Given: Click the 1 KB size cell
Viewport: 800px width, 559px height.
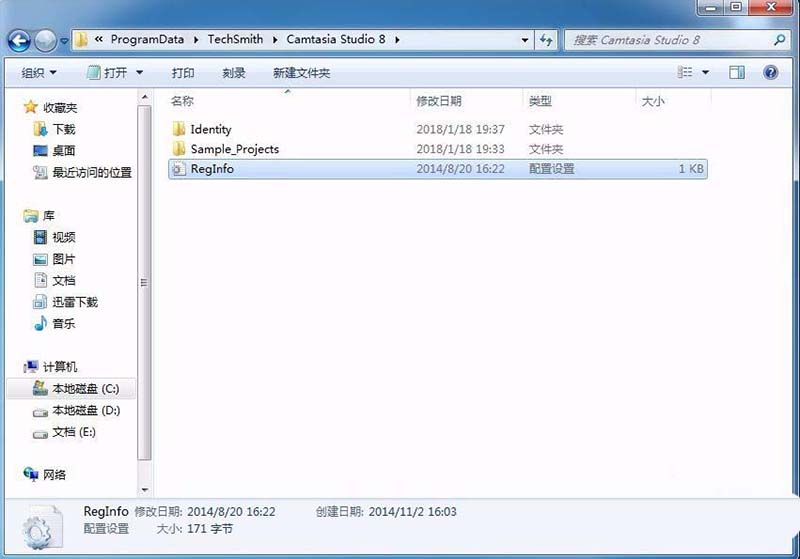Looking at the screenshot, I should coord(691,169).
